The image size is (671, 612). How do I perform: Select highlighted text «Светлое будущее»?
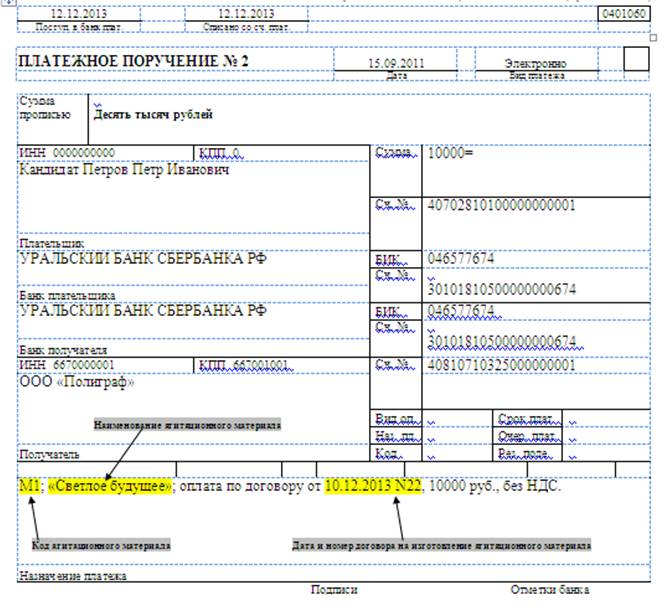click(111, 487)
